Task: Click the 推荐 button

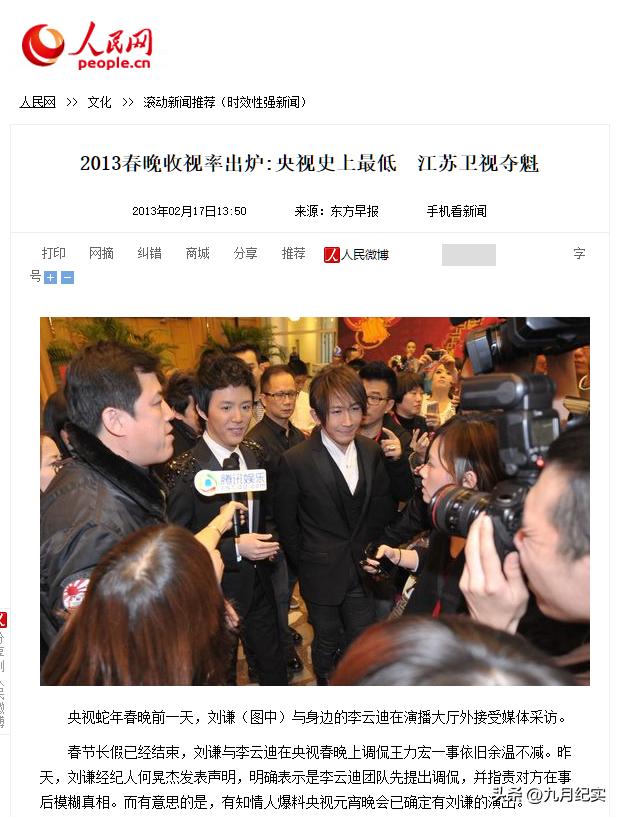Action: coord(293,253)
